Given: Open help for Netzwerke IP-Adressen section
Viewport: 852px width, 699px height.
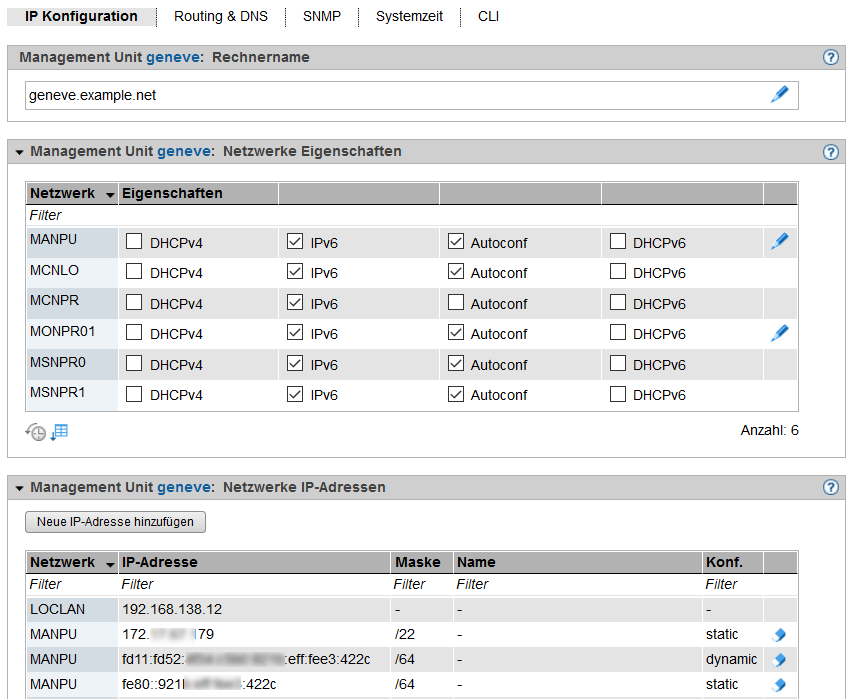Looking at the screenshot, I should (830, 488).
